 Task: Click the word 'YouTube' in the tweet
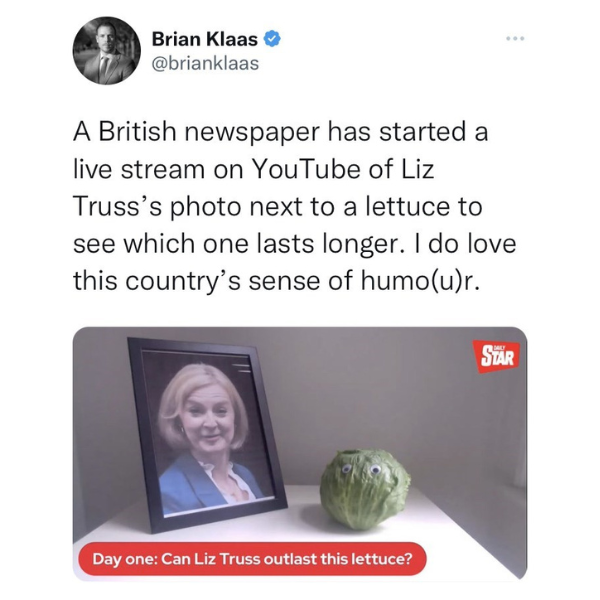305,169
